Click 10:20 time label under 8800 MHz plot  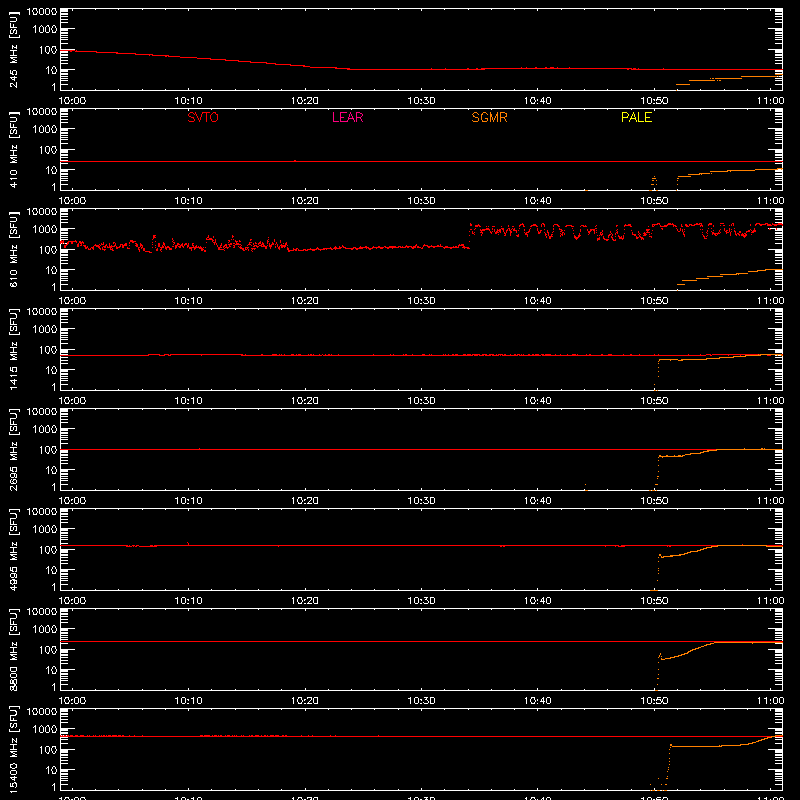[305, 701]
